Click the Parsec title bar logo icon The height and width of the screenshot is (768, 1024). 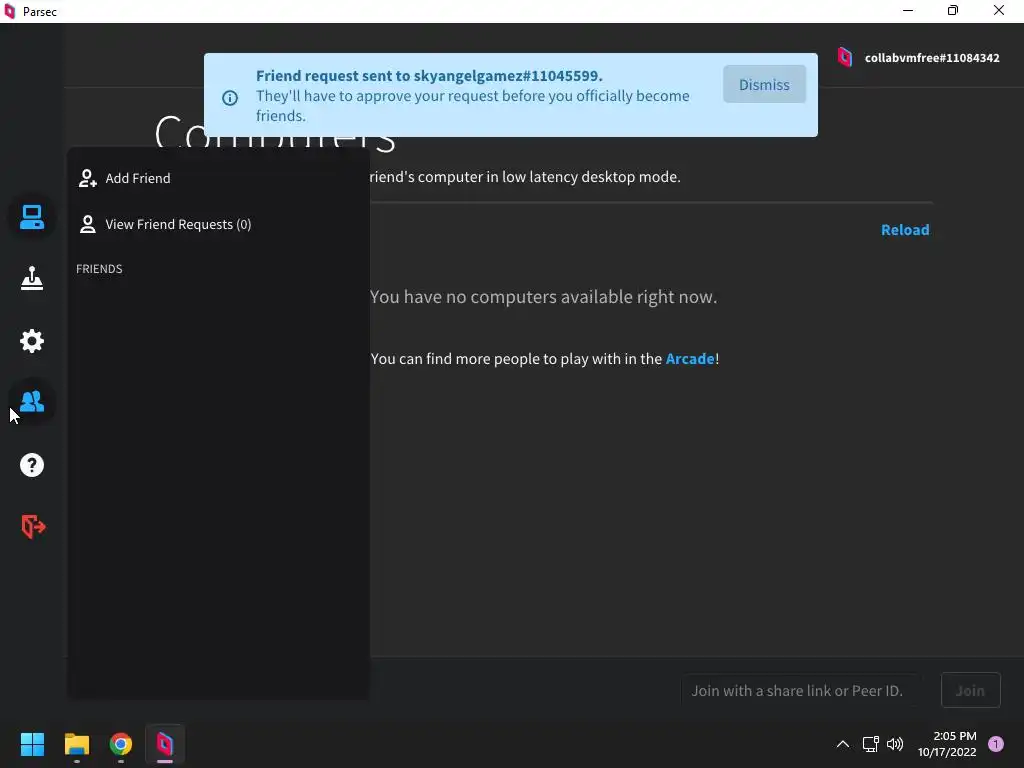click(10, 11)
